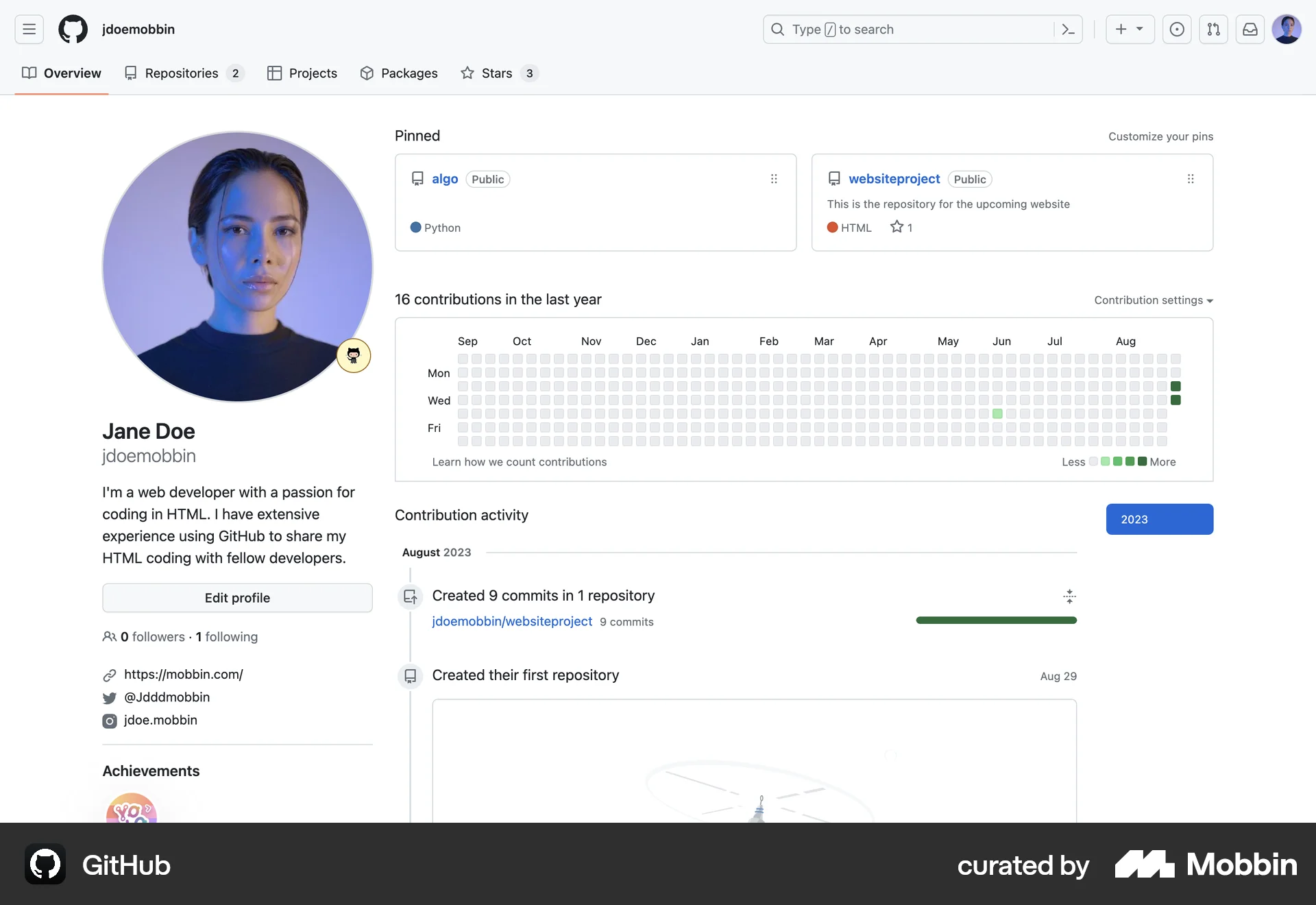This screenshot has width=1316, height=905.
Task: Expand the Contribution settings dropdown
Action: (1152, 300)
